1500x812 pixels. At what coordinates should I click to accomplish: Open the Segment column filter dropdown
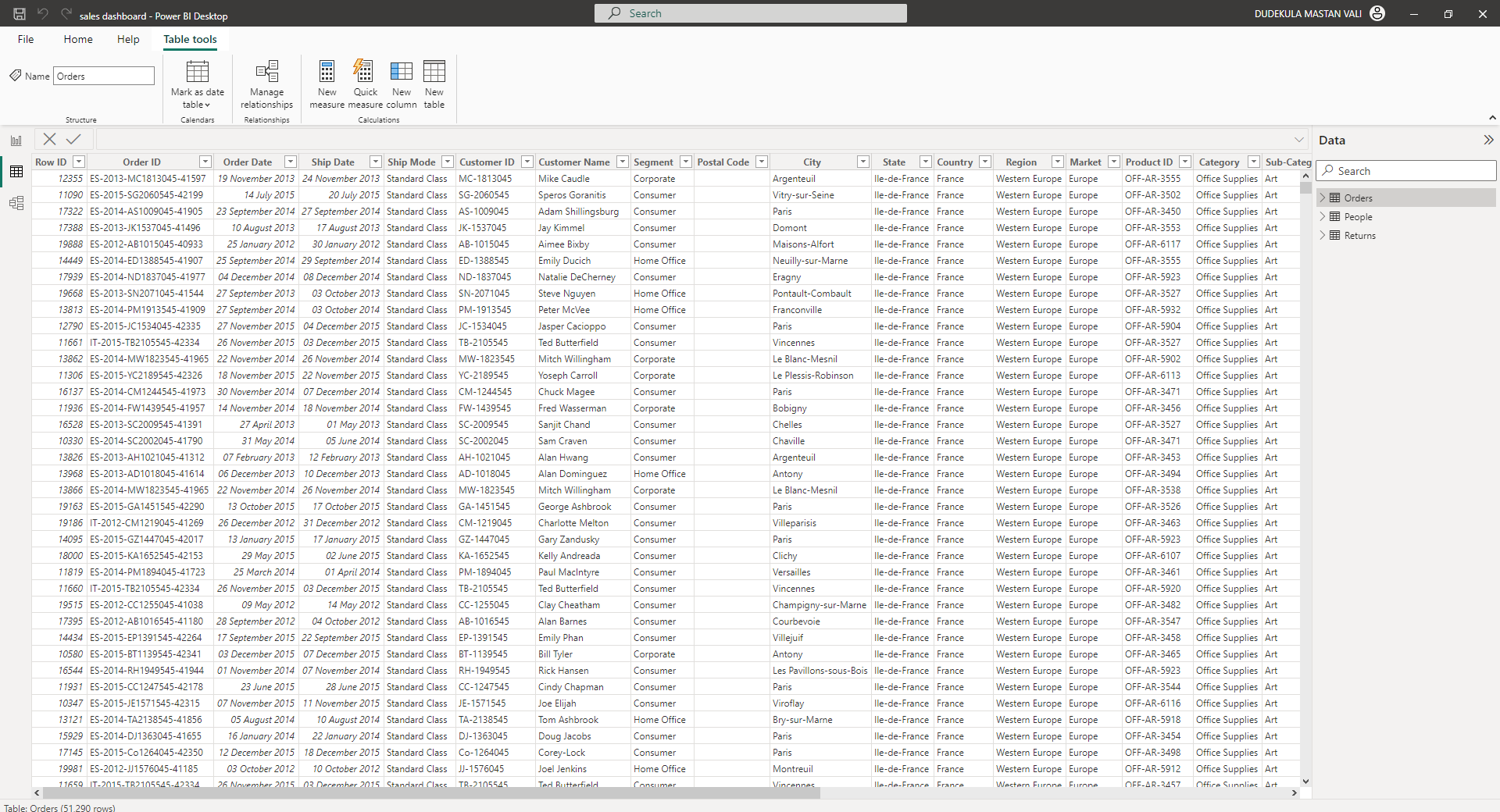coord(686,162)
